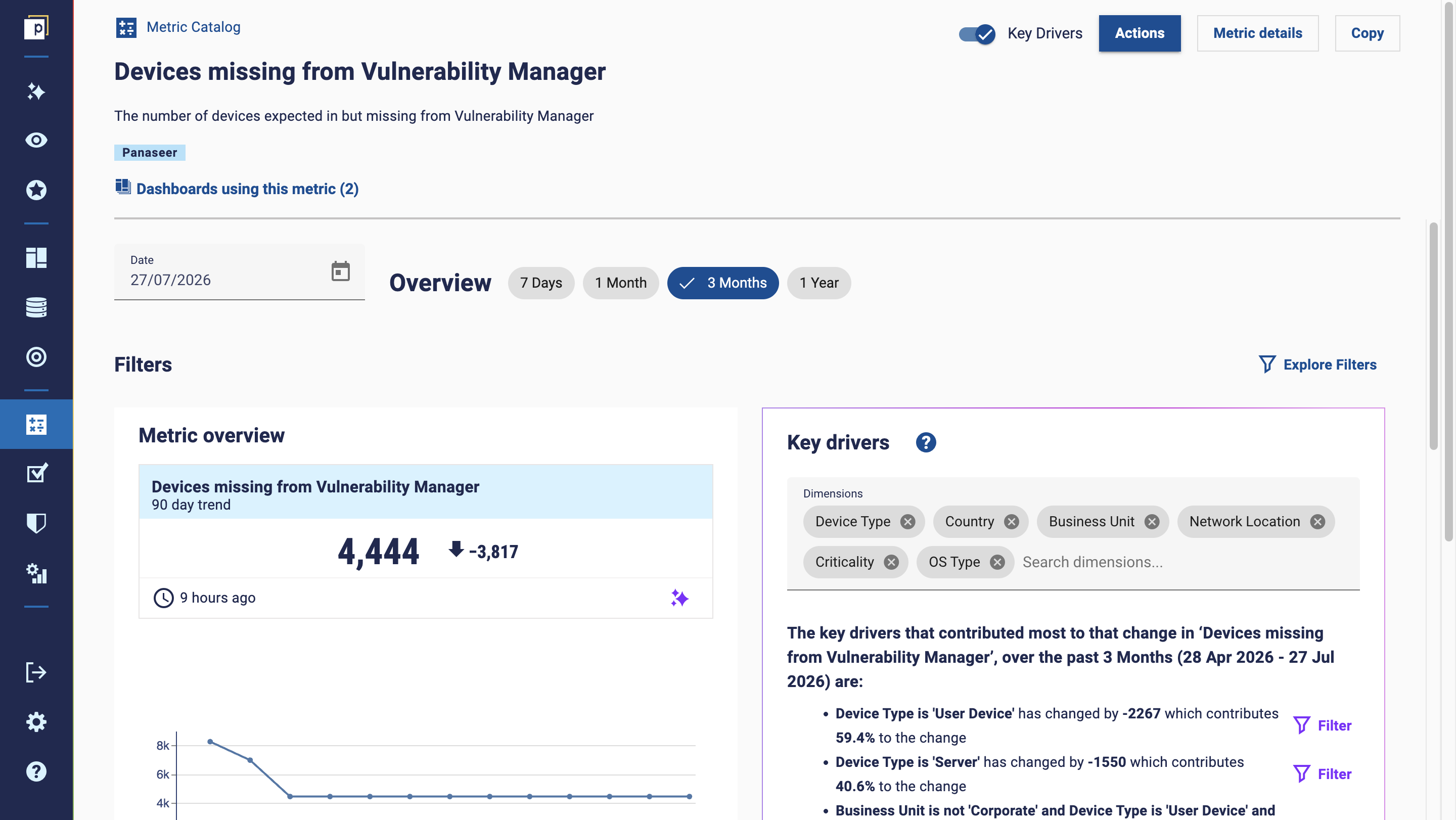Open the star favorites icon in sidebar

pos(36,190)
